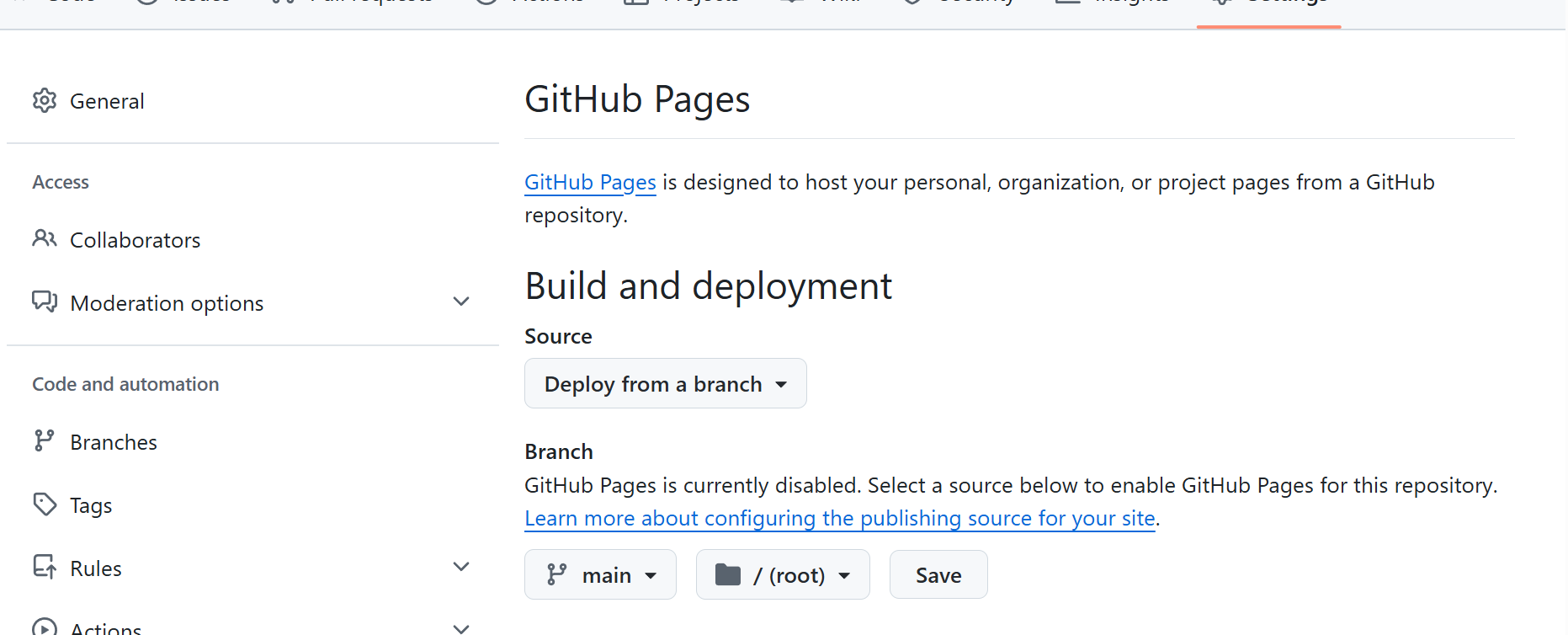Click the Rules icon in sidebar
The width and height of the screenshot is (1568, 635).
[45, 567]
